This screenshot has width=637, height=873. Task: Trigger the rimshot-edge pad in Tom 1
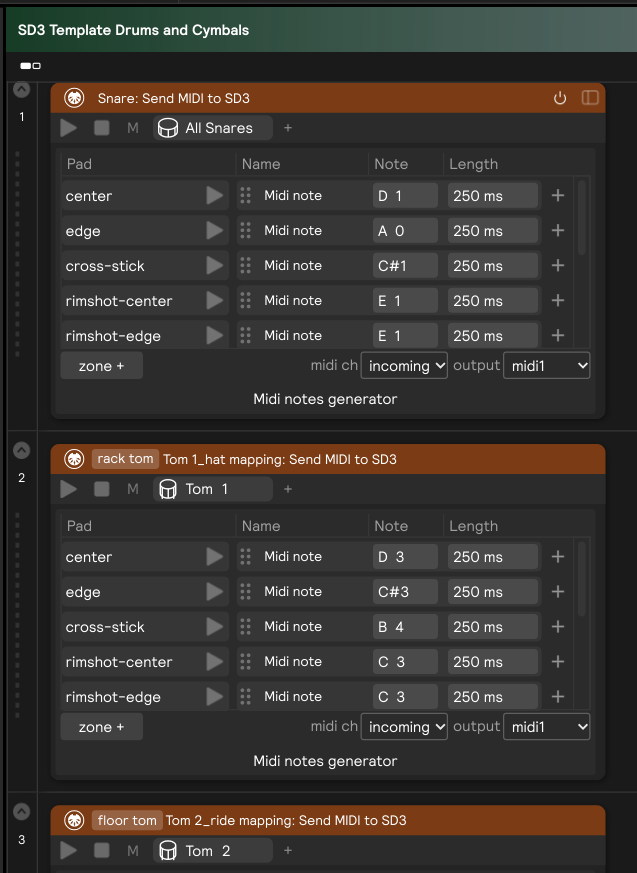(214, 697)
